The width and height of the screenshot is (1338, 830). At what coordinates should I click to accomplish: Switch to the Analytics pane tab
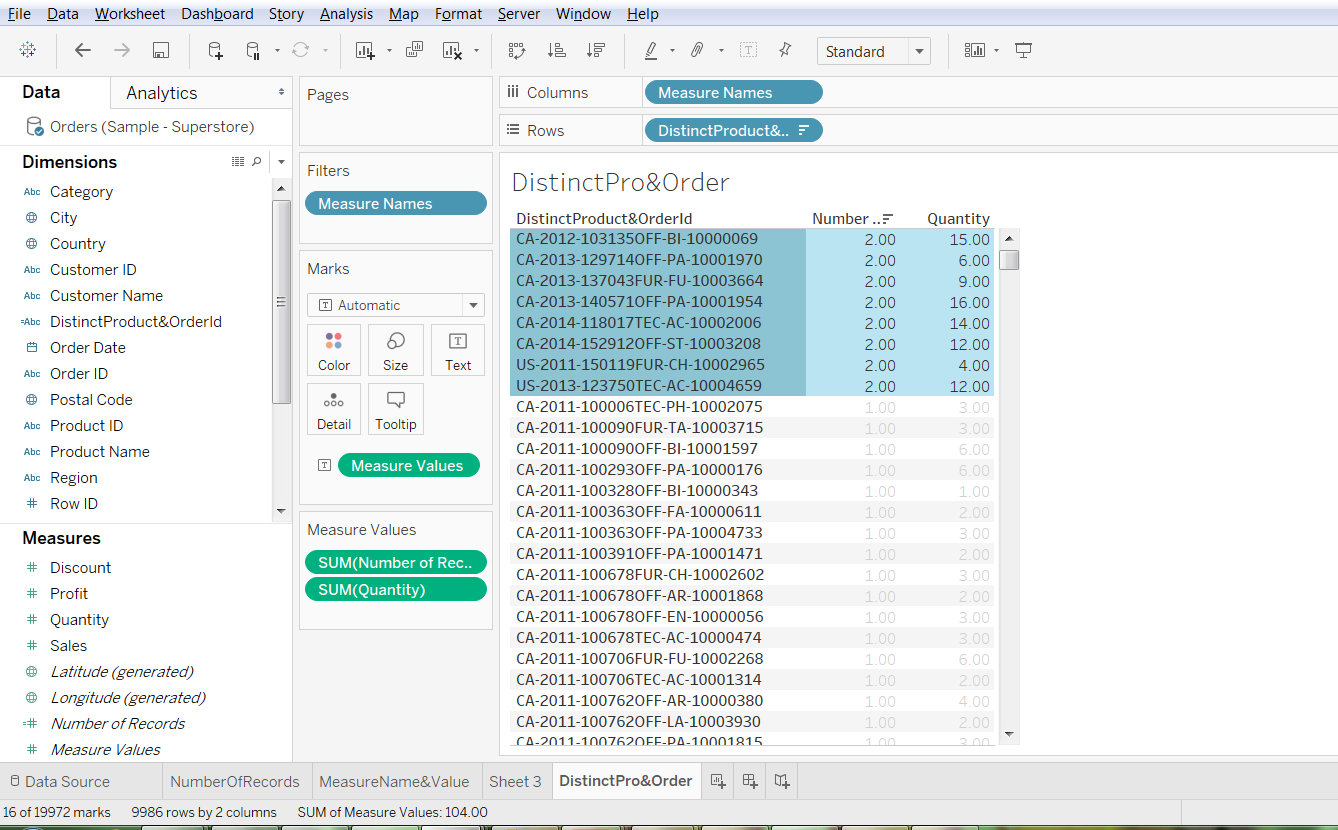(x=162, y=93)
